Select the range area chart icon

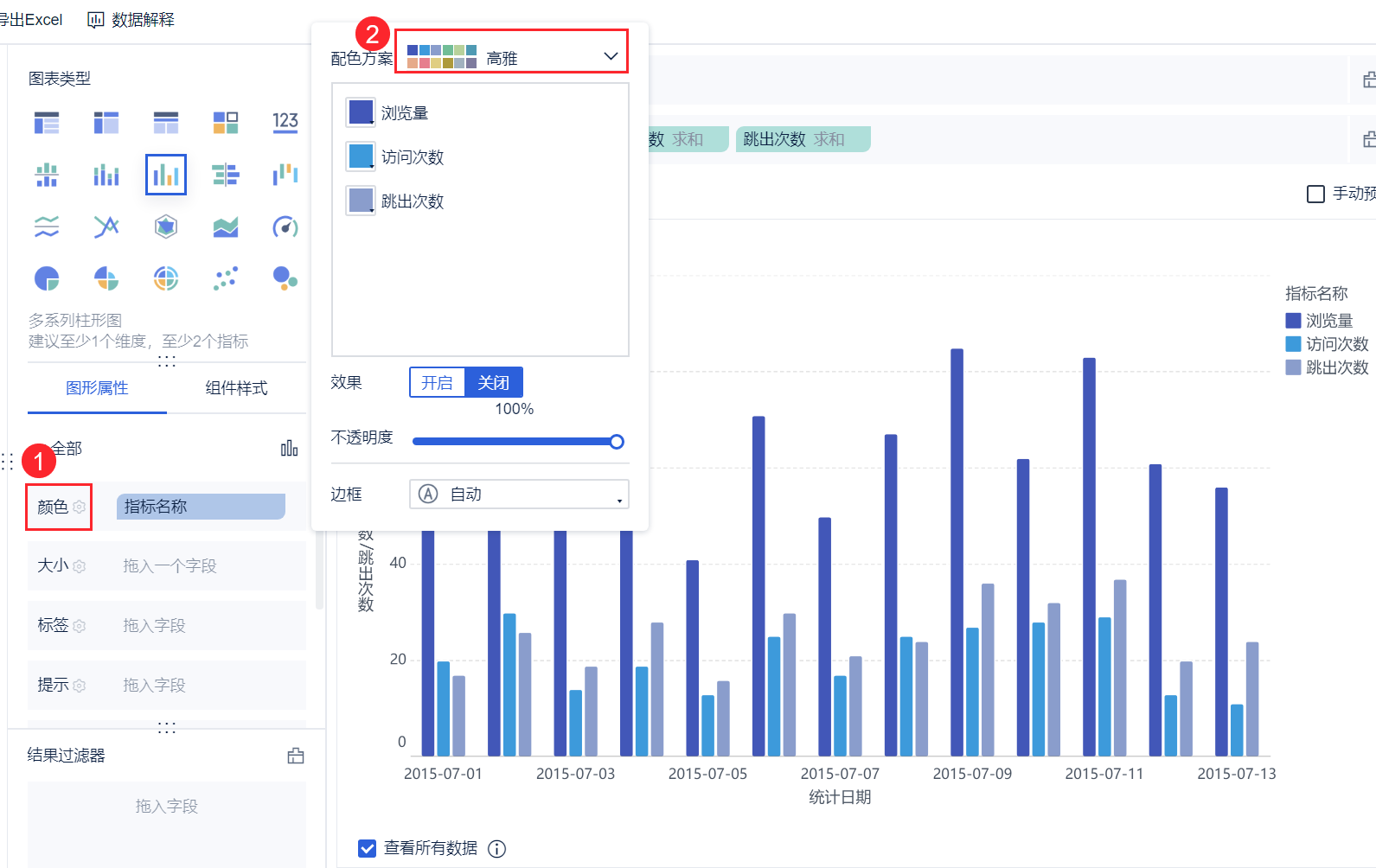[226, 227]
